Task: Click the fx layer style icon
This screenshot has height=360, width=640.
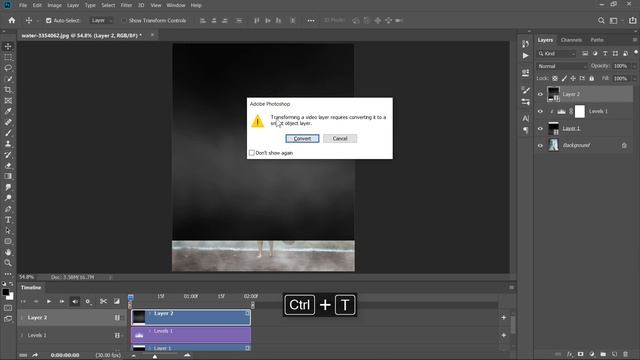Action: tap(569, 354)
